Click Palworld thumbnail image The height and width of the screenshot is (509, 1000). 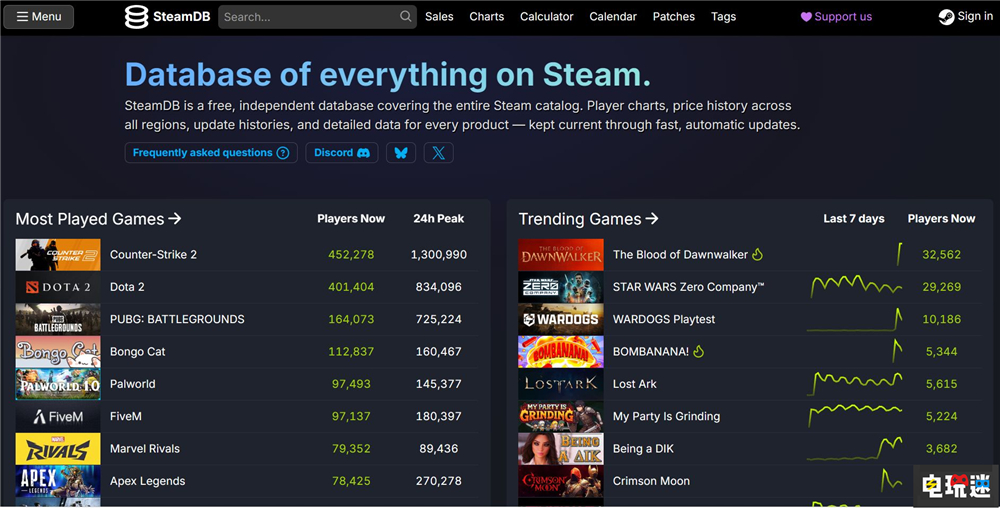[58, 384]
